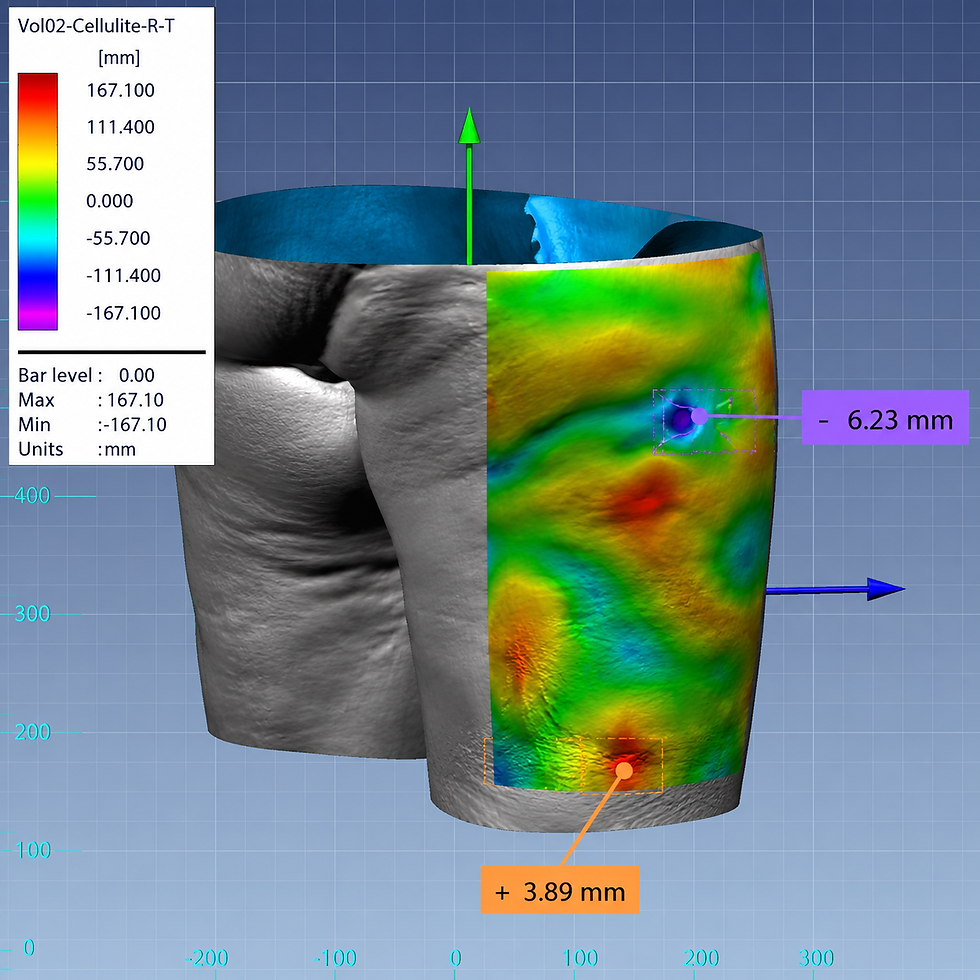The height and width of the screenshot is (980, 980).
Task: Click the -200 horizontal axis tick label
Action: coord(207,958)
